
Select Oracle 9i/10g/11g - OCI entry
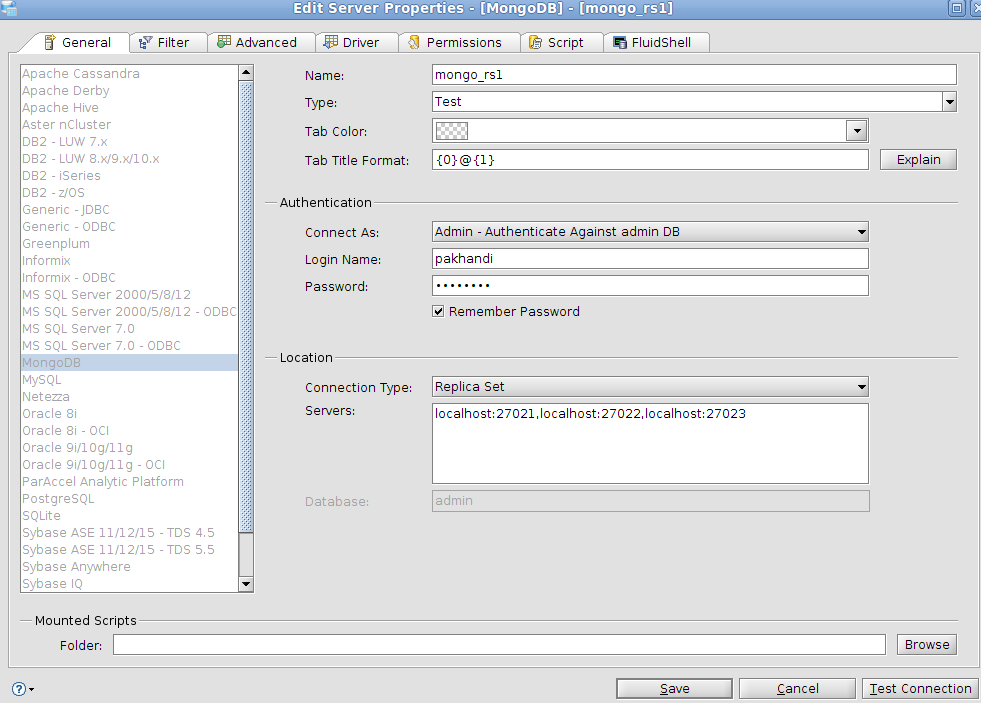coord(130,465)
